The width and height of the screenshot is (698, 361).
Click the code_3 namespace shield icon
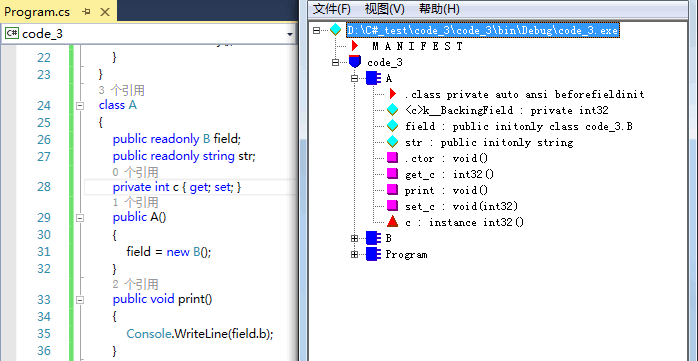tap(355, 62)
